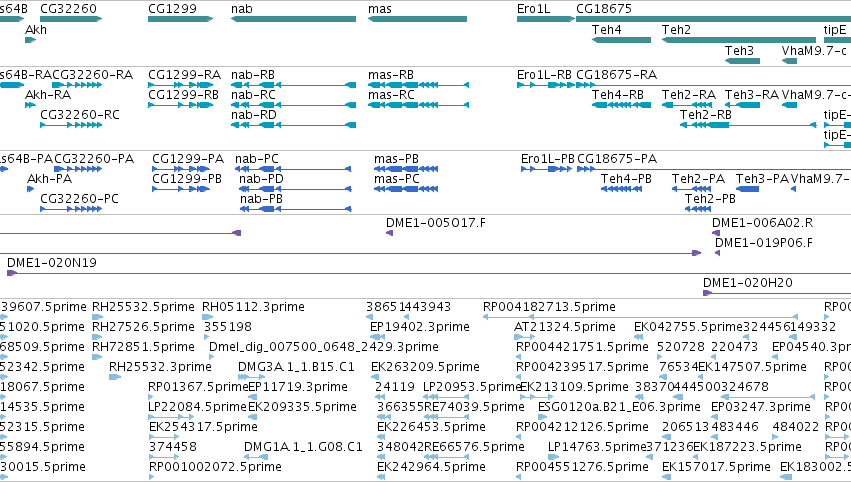Click EST RH72851.5prime
The width and height of the screenshot is (851, 482).
pos(97,357)
